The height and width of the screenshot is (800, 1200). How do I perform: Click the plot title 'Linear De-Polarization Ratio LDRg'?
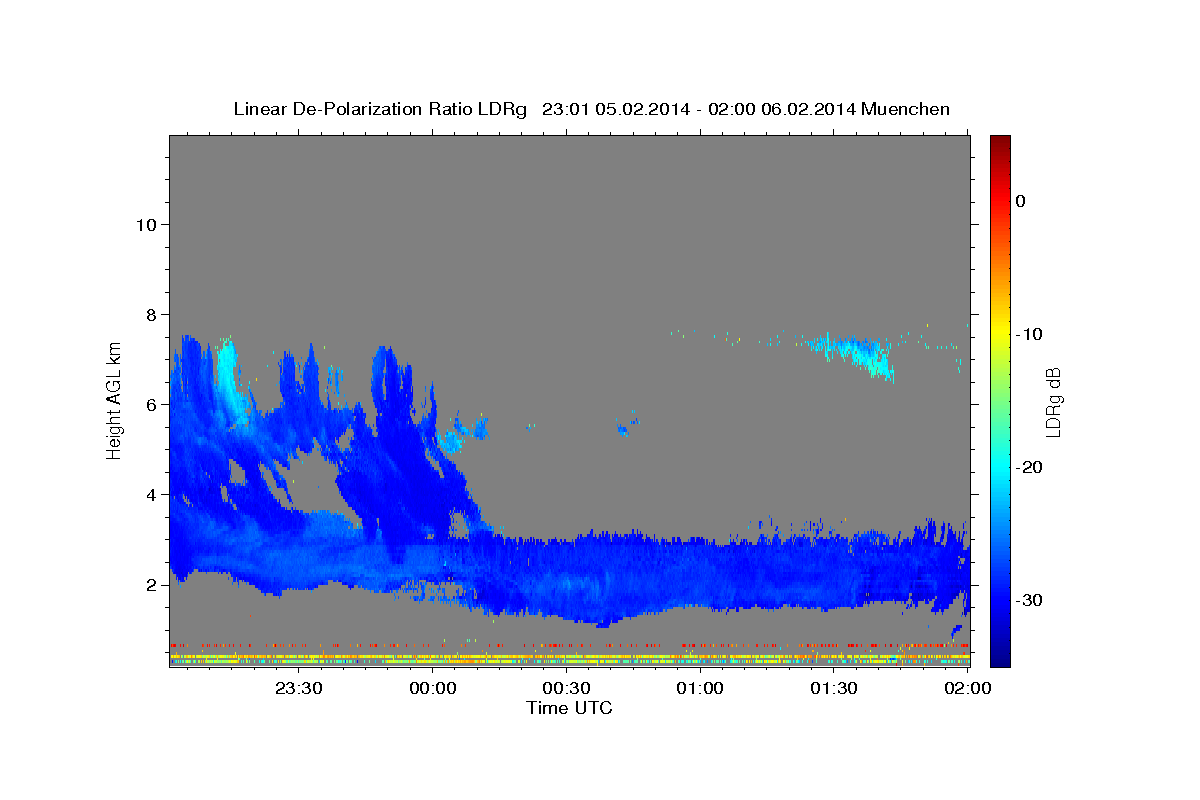[x=380, y=109]
